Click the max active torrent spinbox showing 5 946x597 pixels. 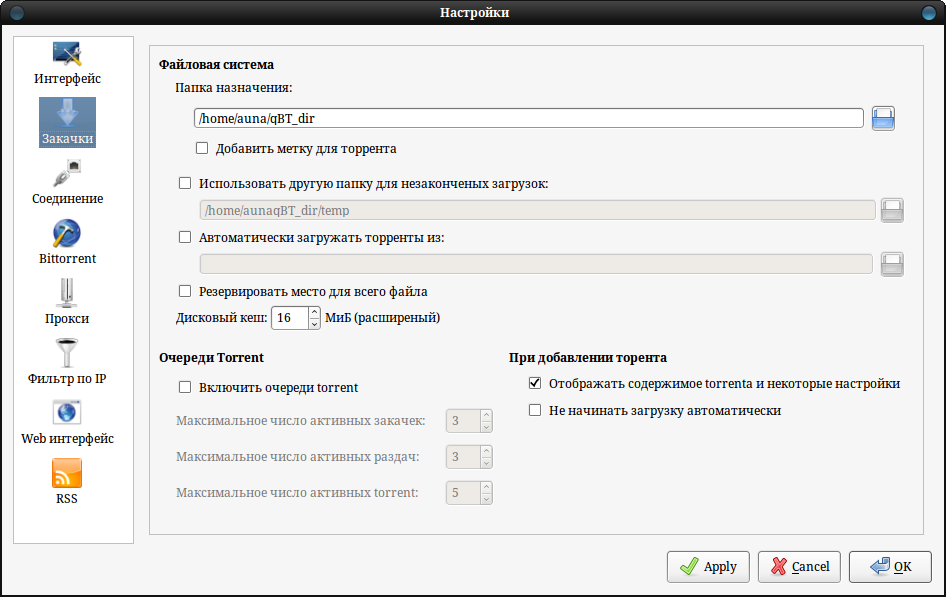coord(469,493)
